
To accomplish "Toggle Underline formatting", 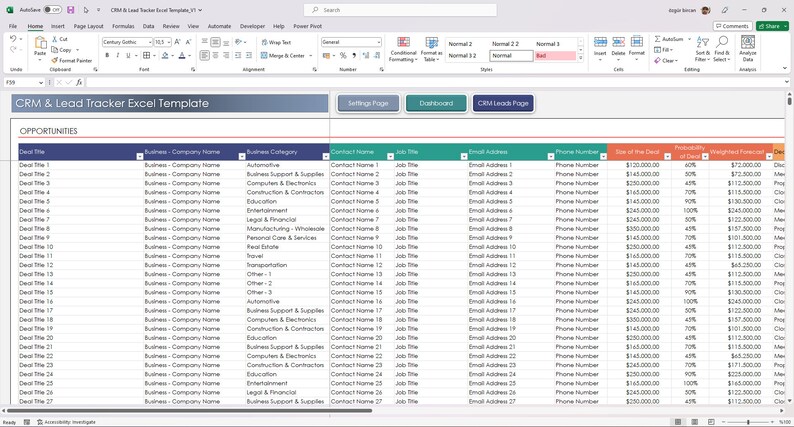I will pos(128,55).
